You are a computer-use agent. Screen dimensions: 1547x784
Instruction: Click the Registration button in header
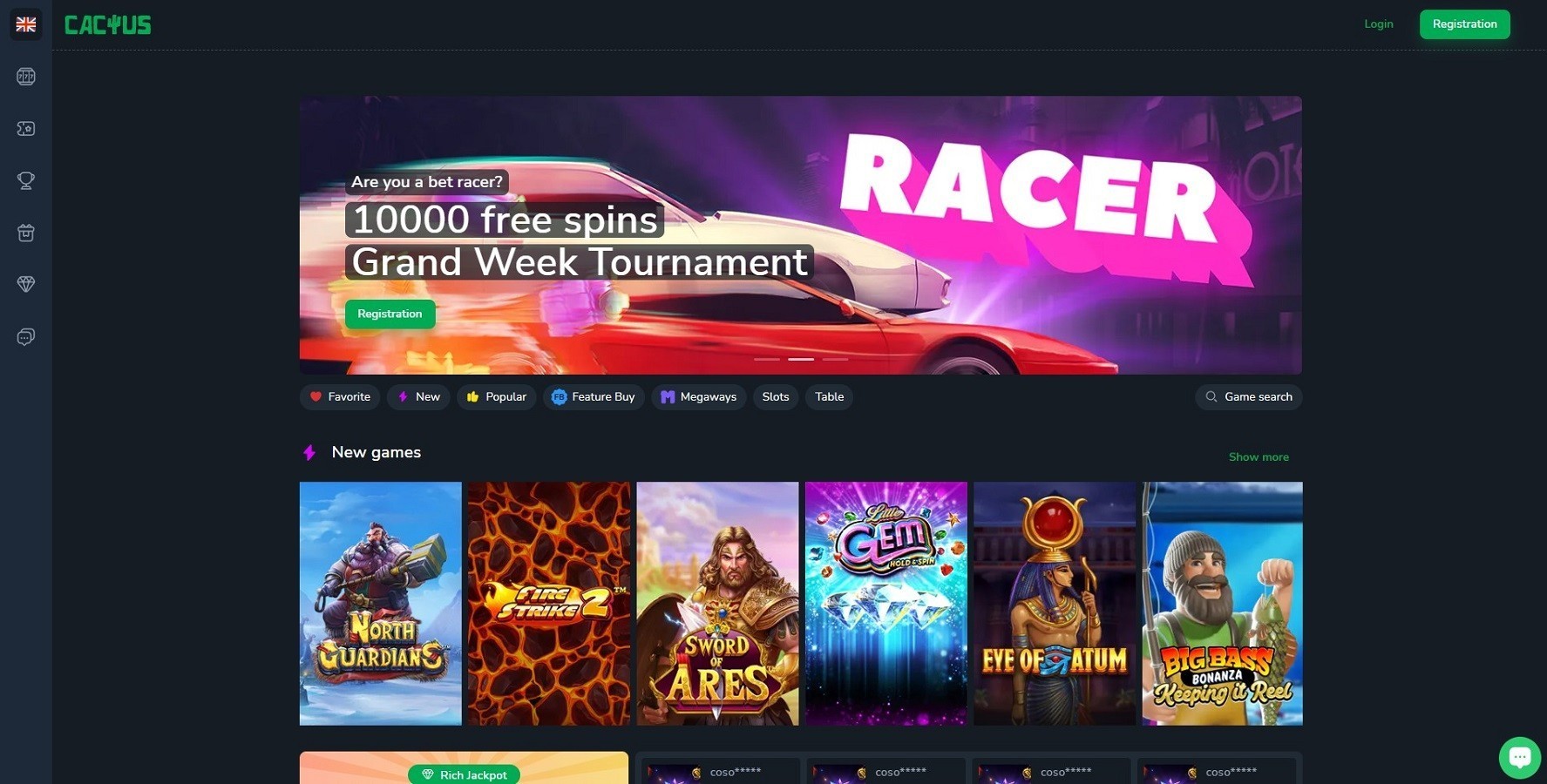coord(1465,24)
